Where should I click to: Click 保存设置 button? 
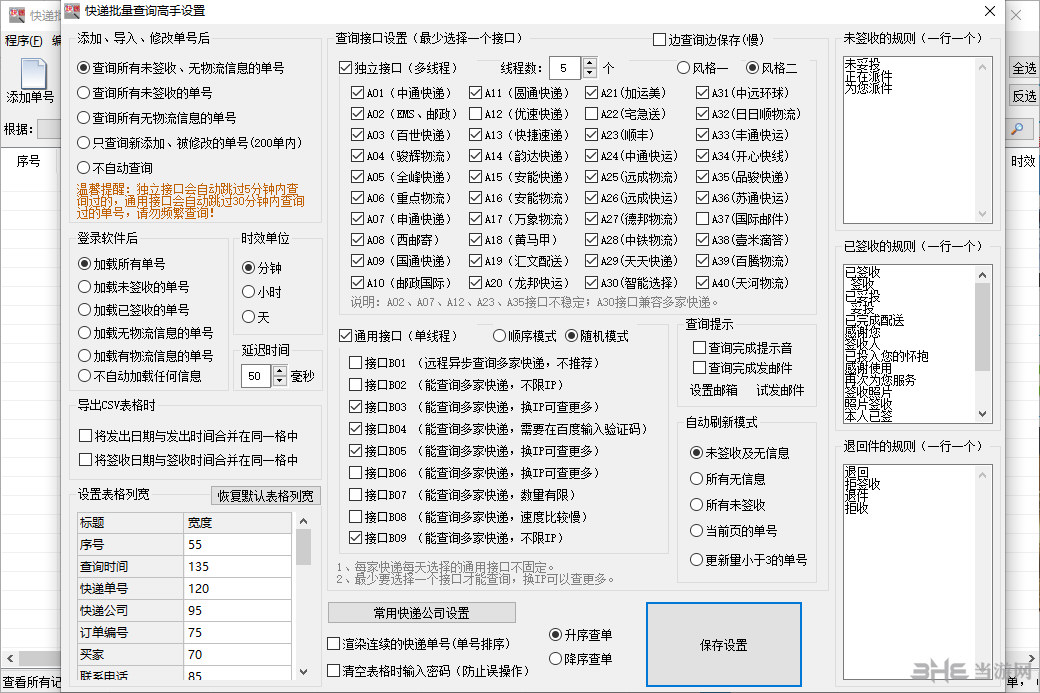click(724, 645)
